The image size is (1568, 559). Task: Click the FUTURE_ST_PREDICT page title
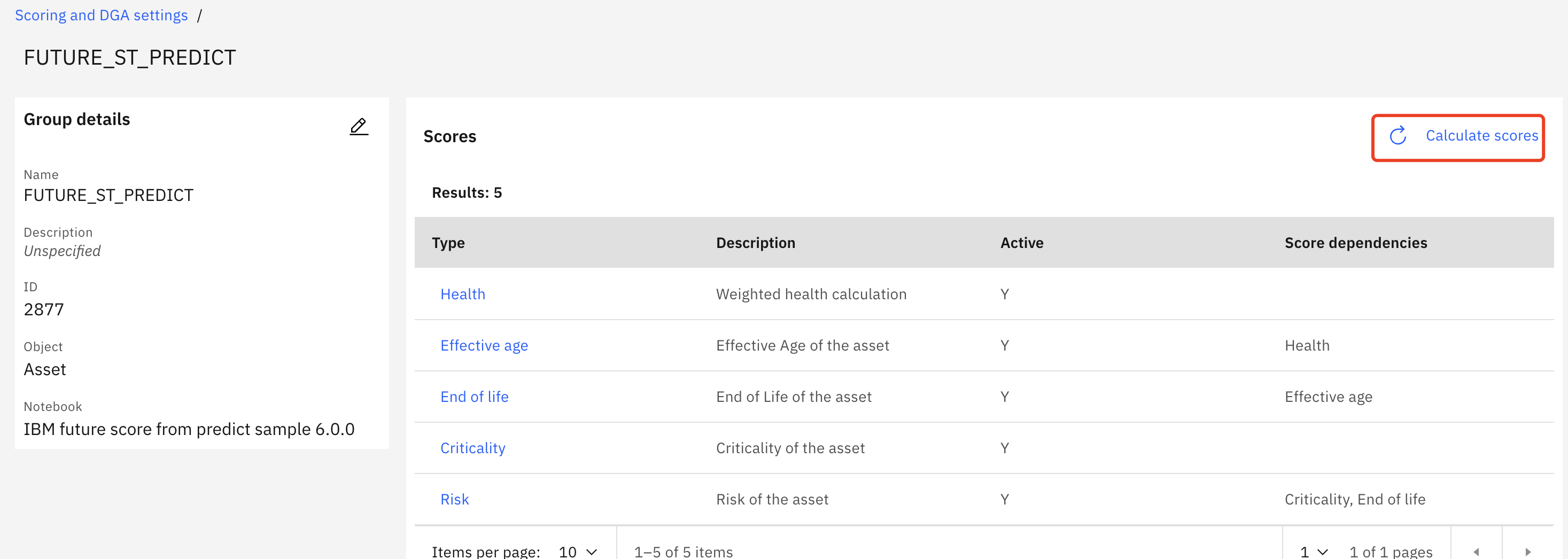(130, 57)
